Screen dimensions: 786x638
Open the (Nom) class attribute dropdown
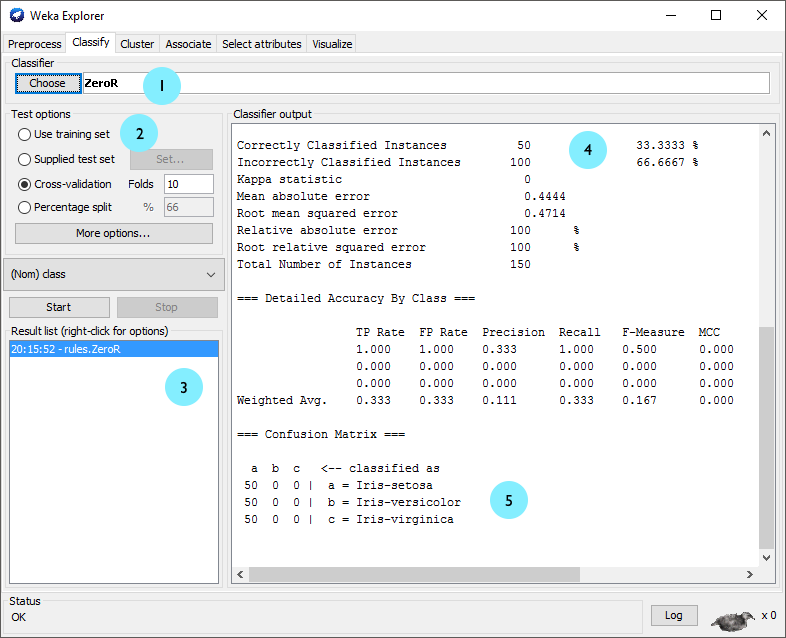(113, 274)
